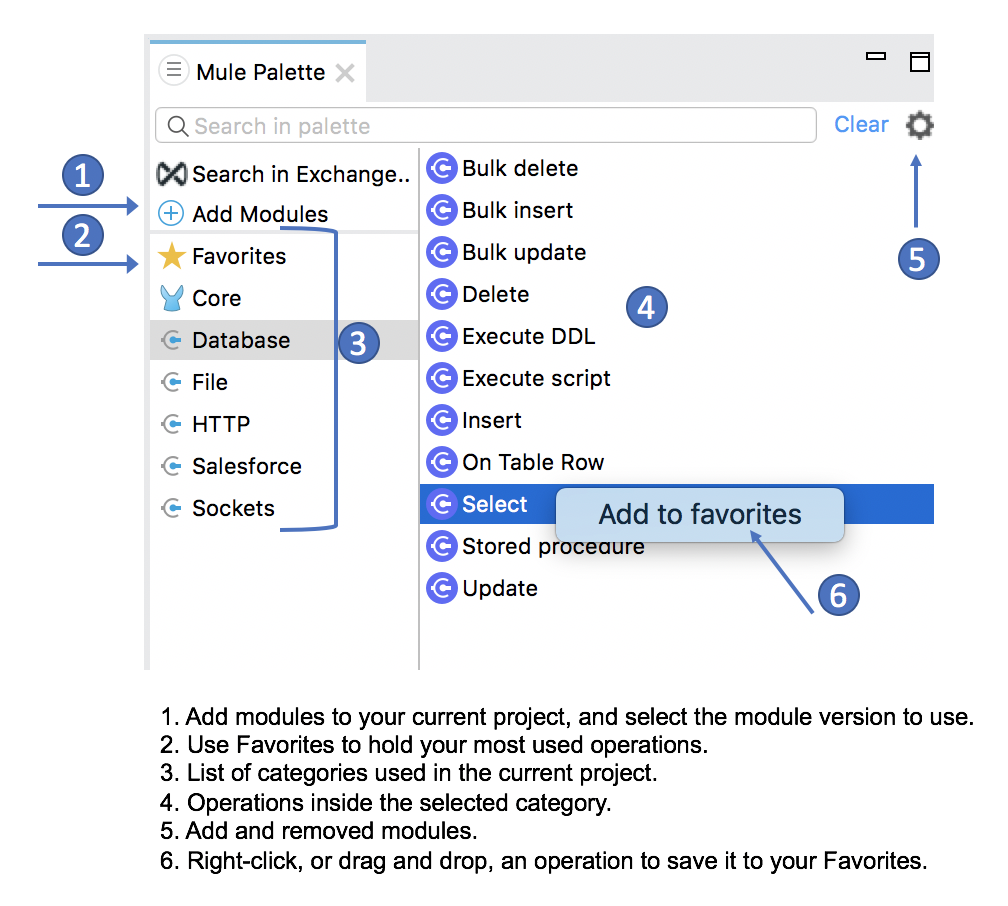Click the Bulk delete operation icon

tap(442, 168)
